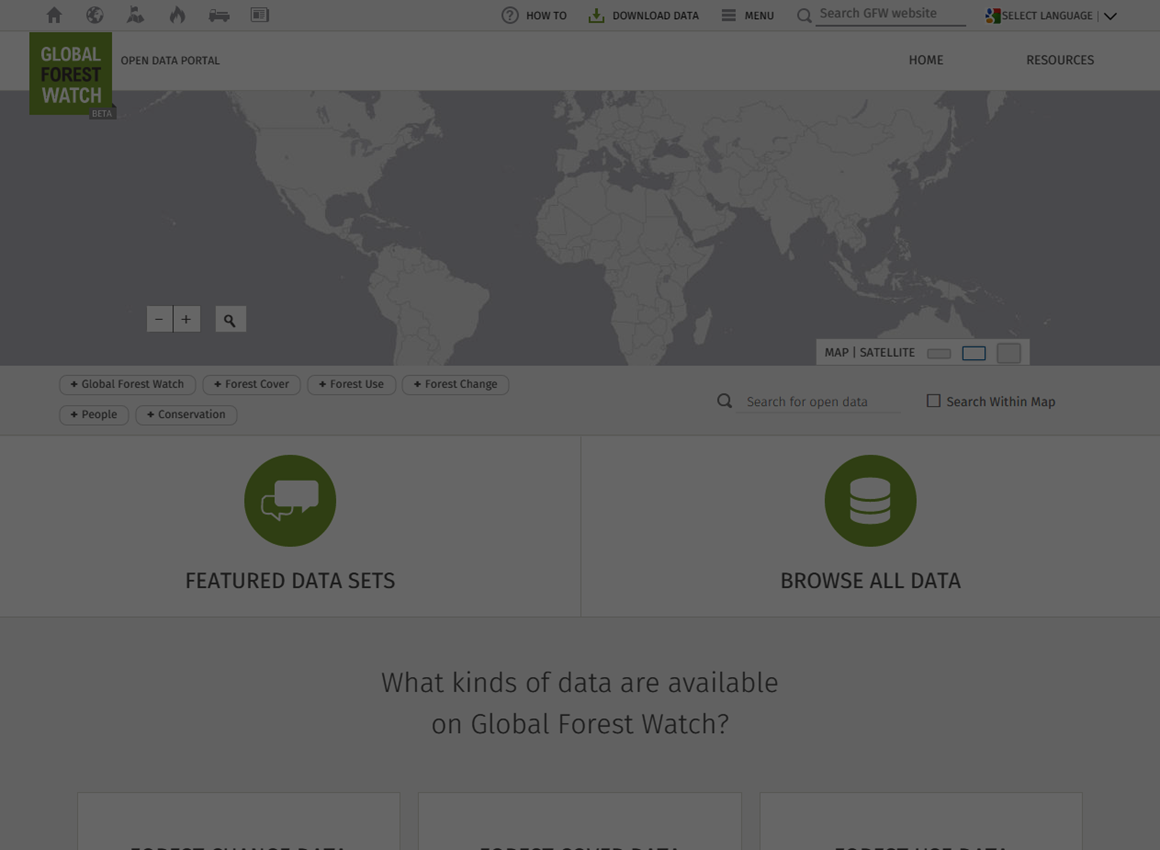Open the RESOURCES tab
The width and height of the screenshot is (1160, 850).
click(1060, 60)
